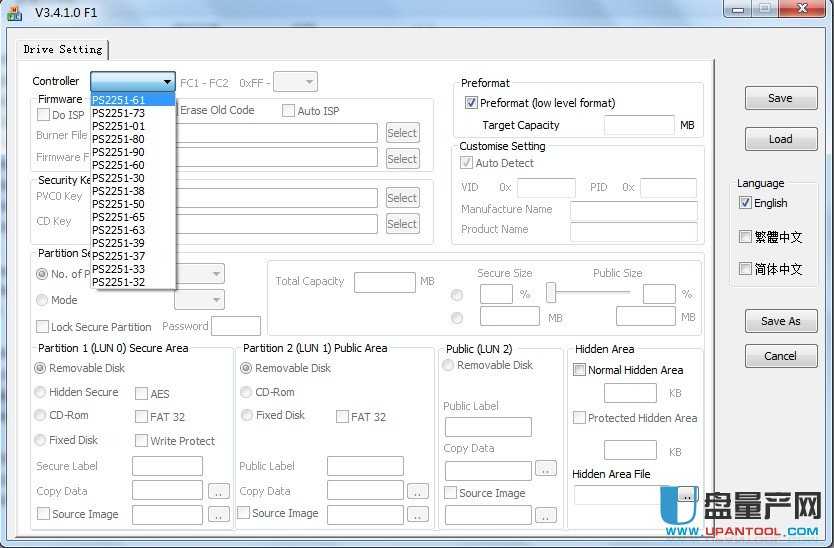Click the Secure/Public size slider handle
This screenshot has height=548, width=834.
pyautogui.click(x=550, y=293)
